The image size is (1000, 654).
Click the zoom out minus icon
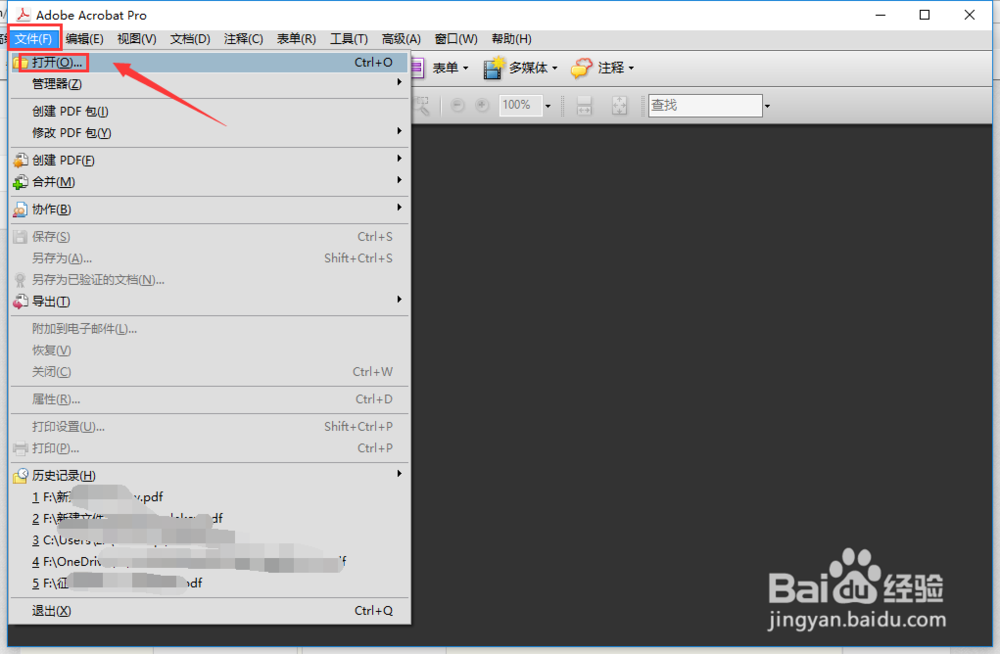(x=457, y=105)
